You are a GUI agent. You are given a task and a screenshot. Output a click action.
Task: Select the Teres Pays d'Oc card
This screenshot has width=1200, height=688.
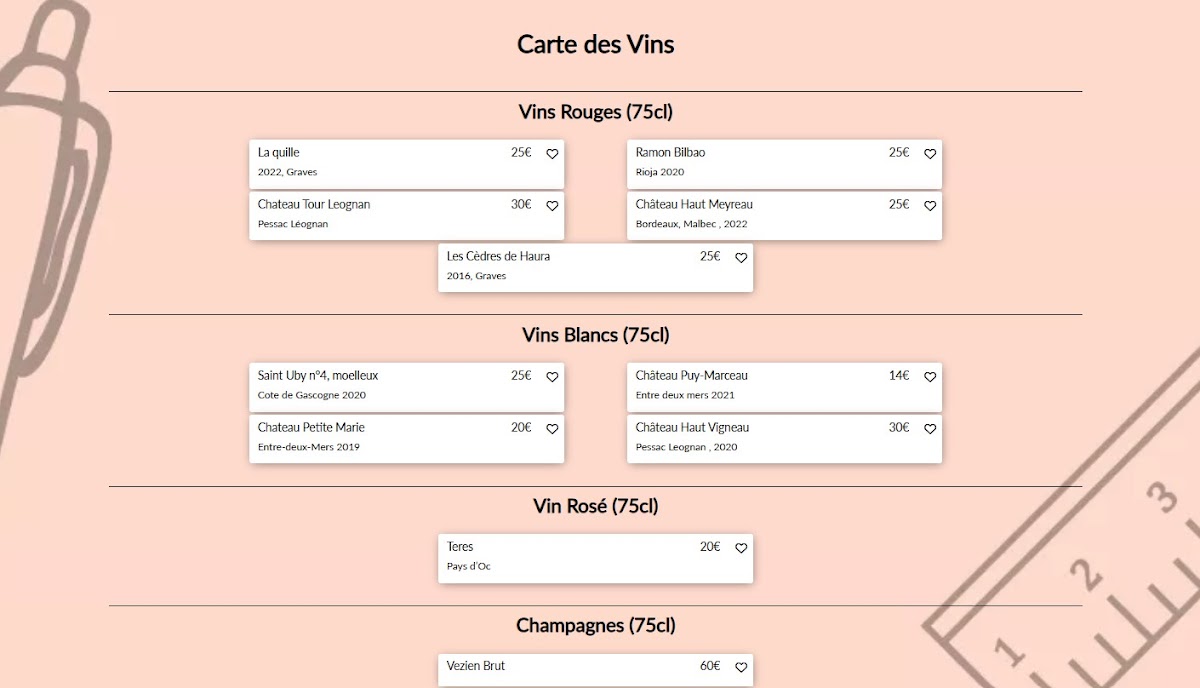click(570, 558)
